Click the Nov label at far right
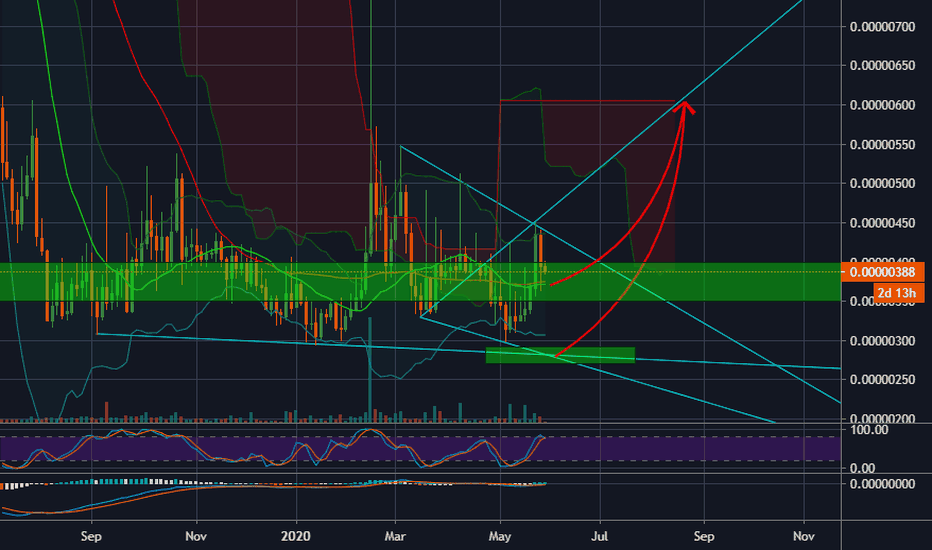 [x=804, y=536]
